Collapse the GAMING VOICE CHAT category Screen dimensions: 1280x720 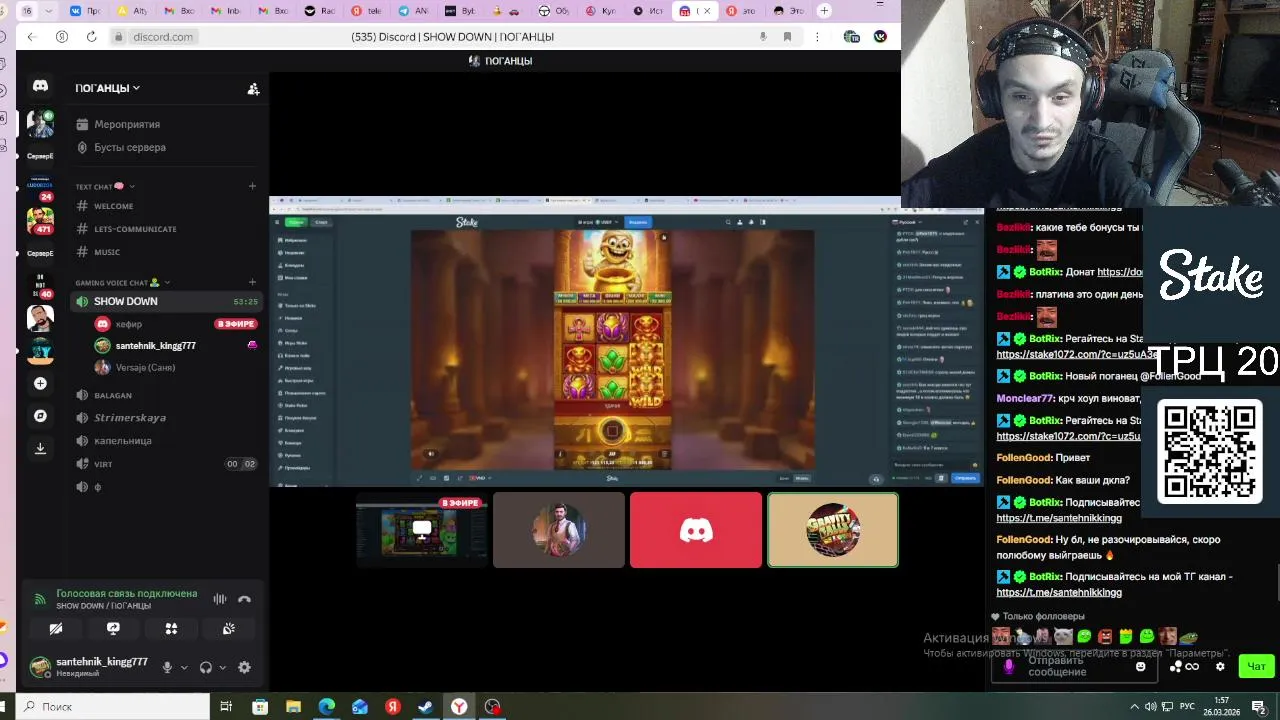123,283
